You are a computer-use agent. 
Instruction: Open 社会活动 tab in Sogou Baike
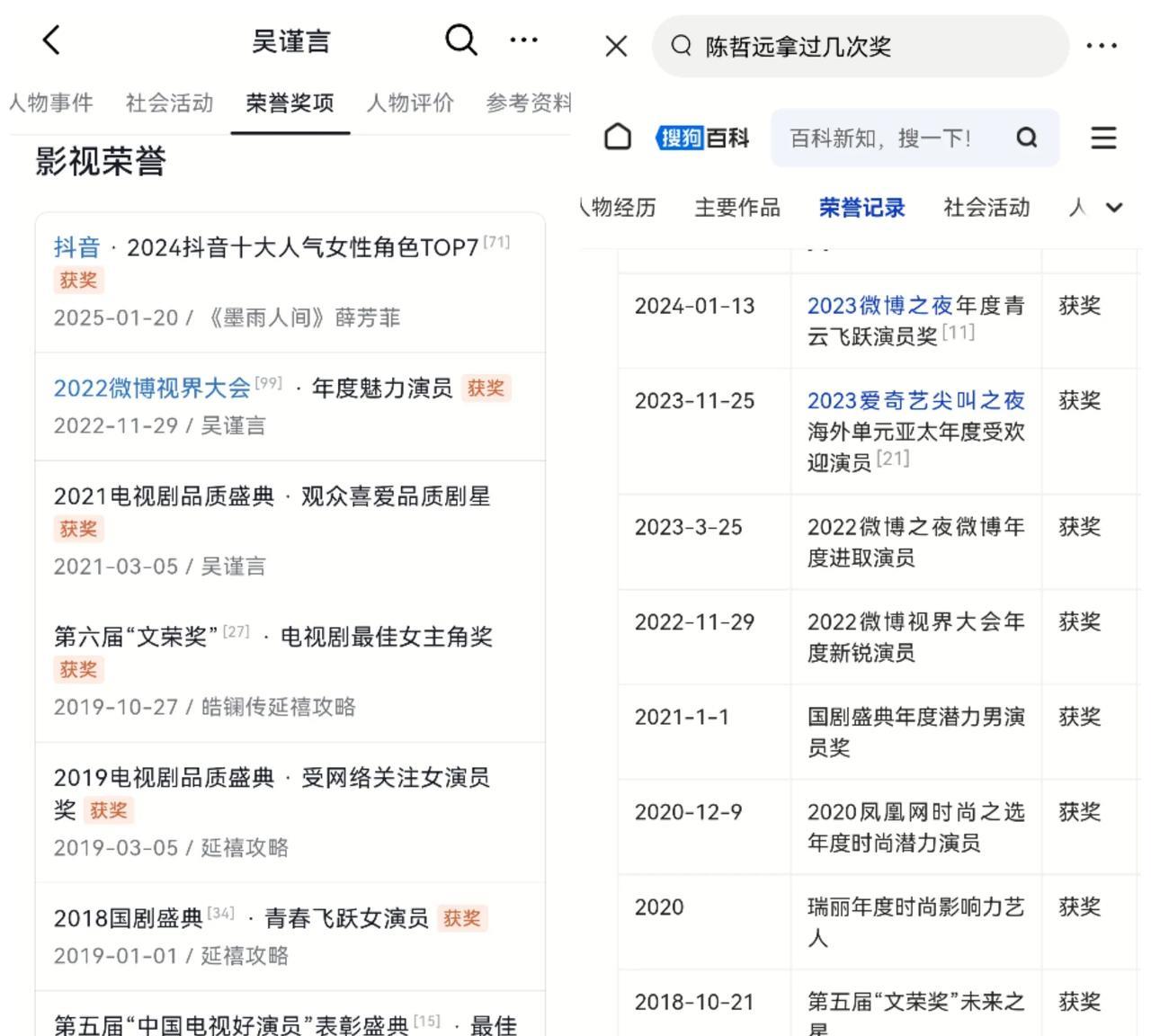coord(986,208)
